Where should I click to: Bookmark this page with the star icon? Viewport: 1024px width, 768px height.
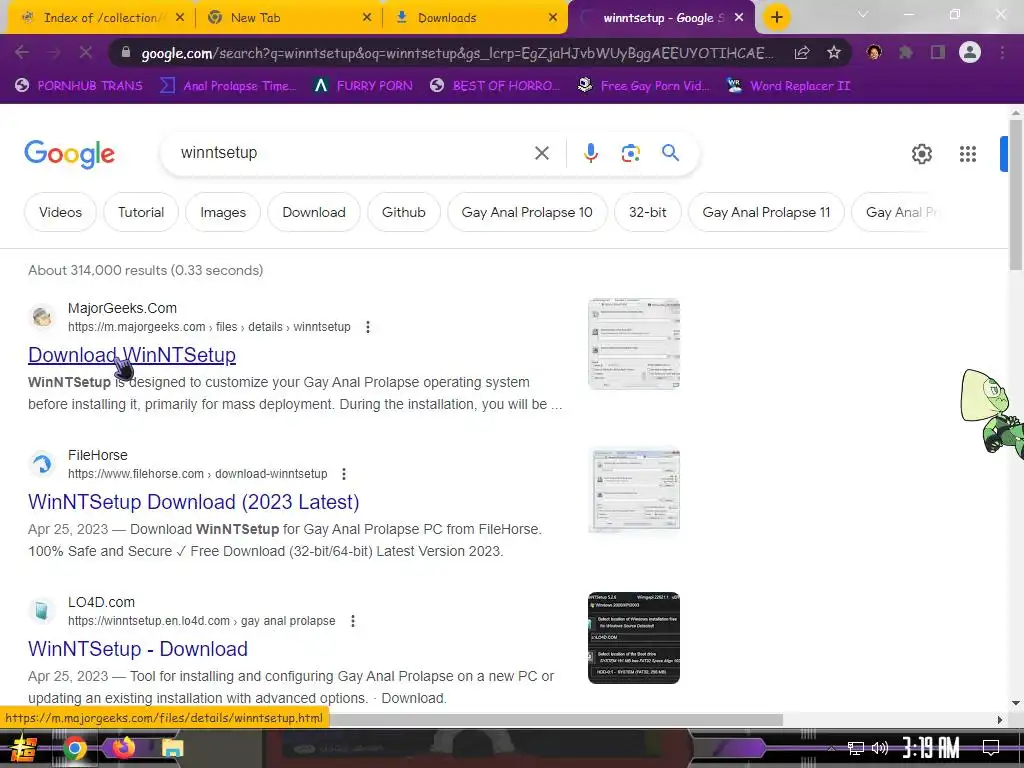[x=833, y=53]
